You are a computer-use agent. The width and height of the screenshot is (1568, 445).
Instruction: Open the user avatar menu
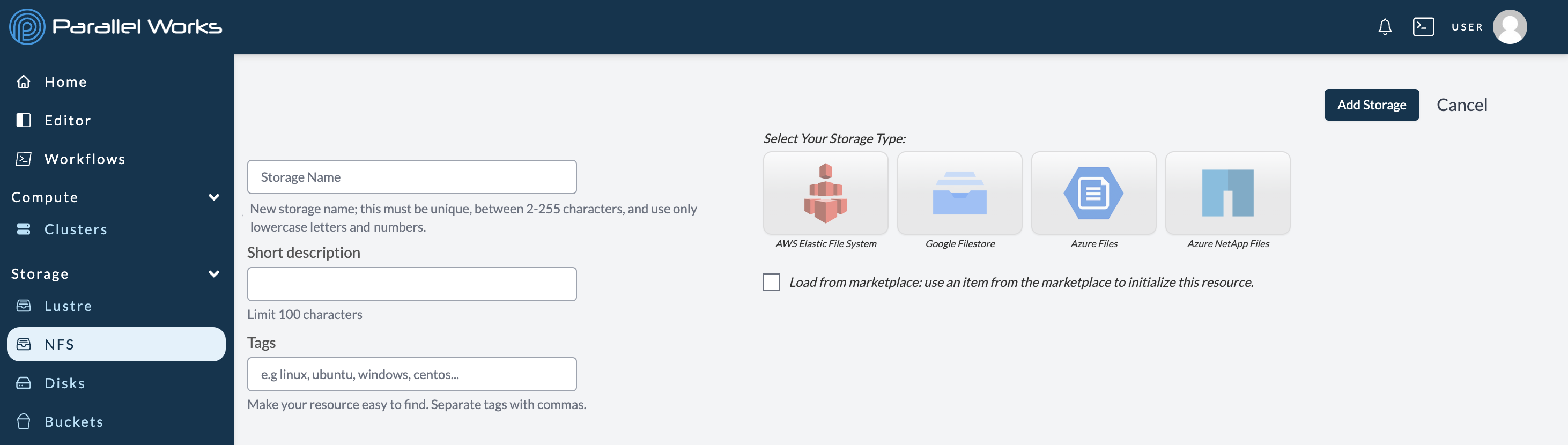(1510, 27)
